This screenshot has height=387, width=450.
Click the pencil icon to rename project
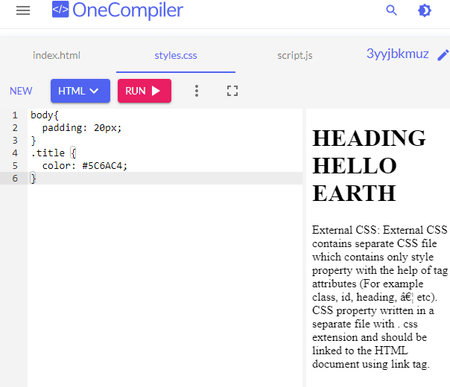click(x=443, y=55)
